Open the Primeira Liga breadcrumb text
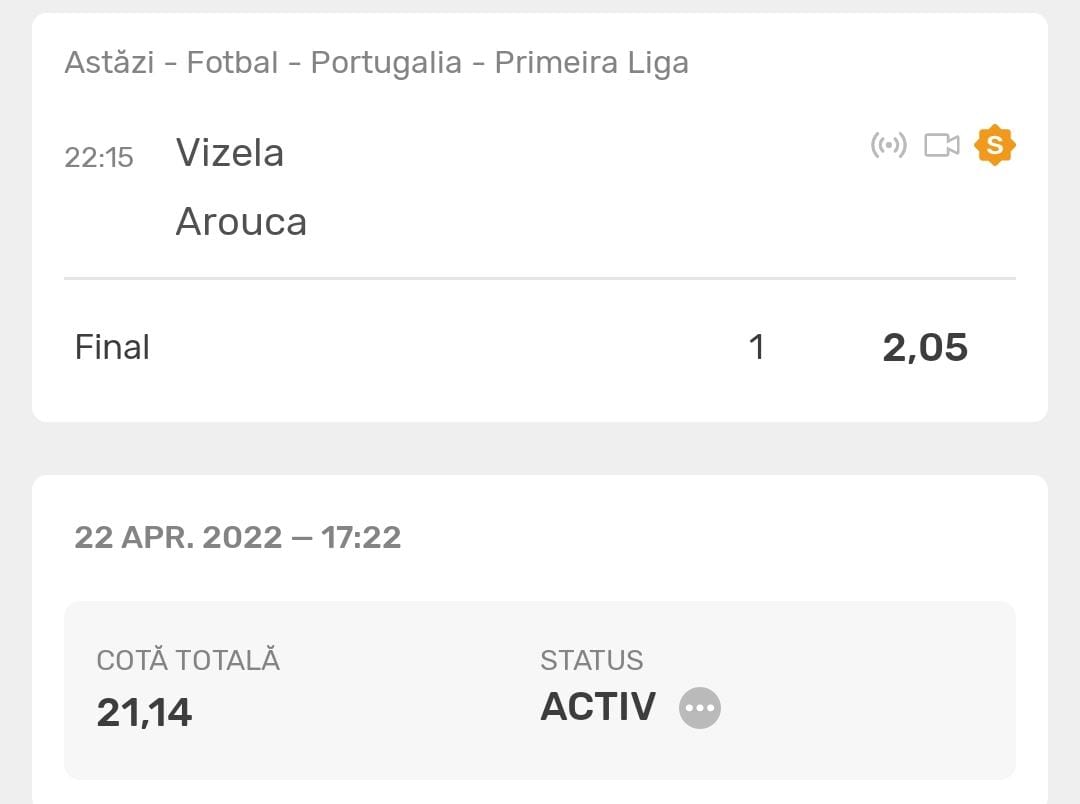This screenshot has height=804, width=1080. pos(591,63)
